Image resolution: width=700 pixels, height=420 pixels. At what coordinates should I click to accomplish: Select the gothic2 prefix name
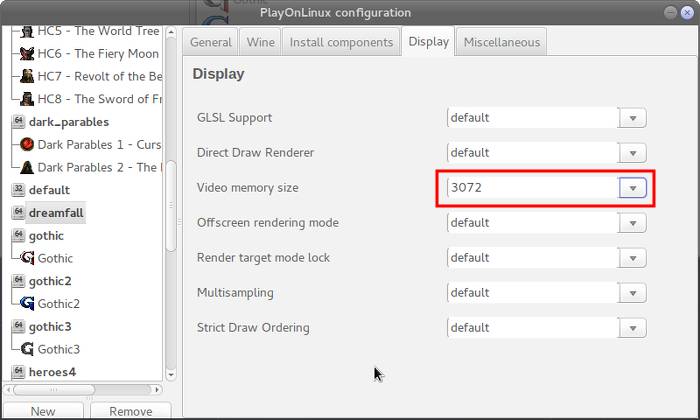coord(50,282)
